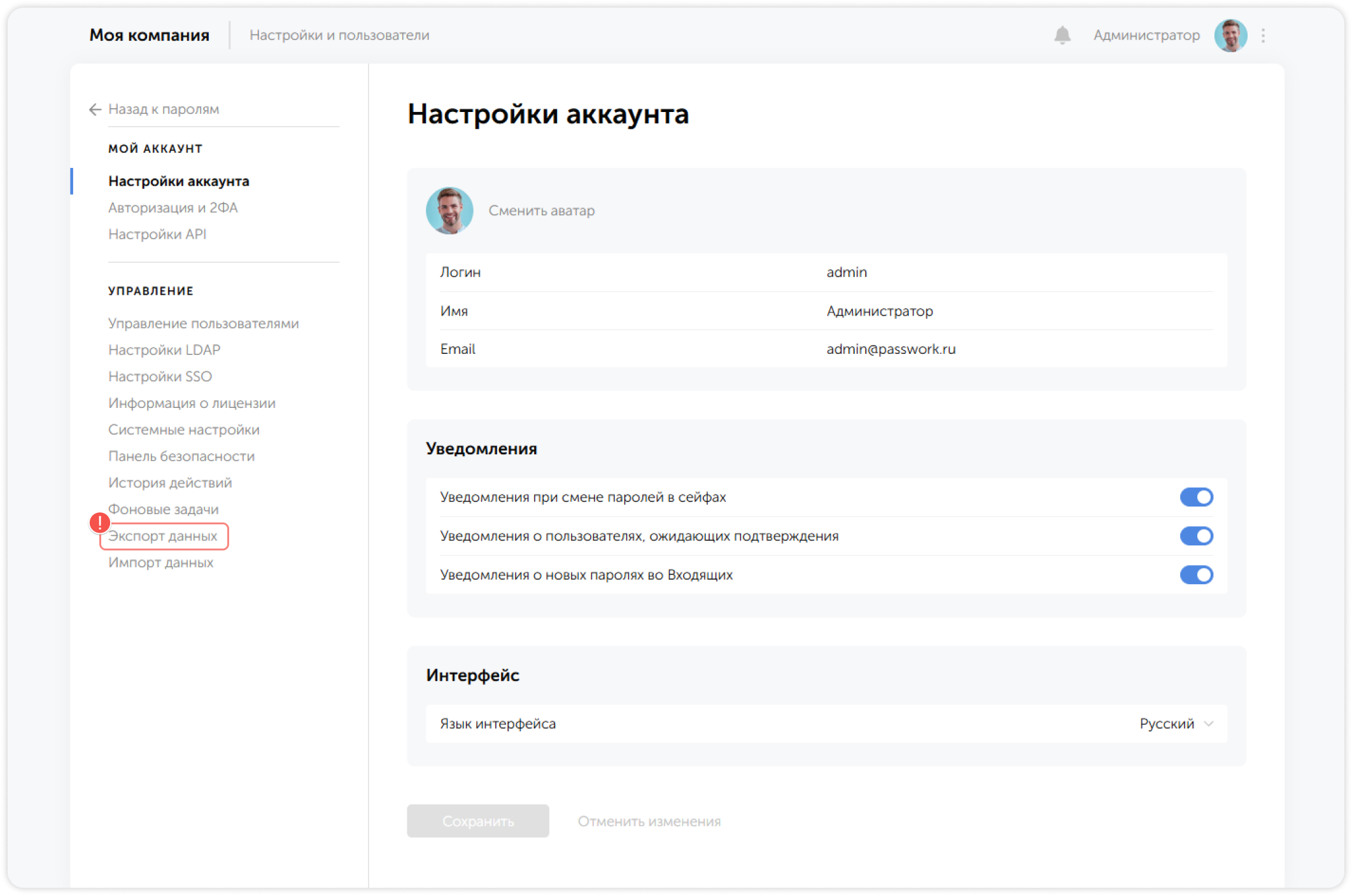The image size is (1352, 896).
Task: Open 'Панель безопасности' in the sidebar
Action: pos(181,456)
